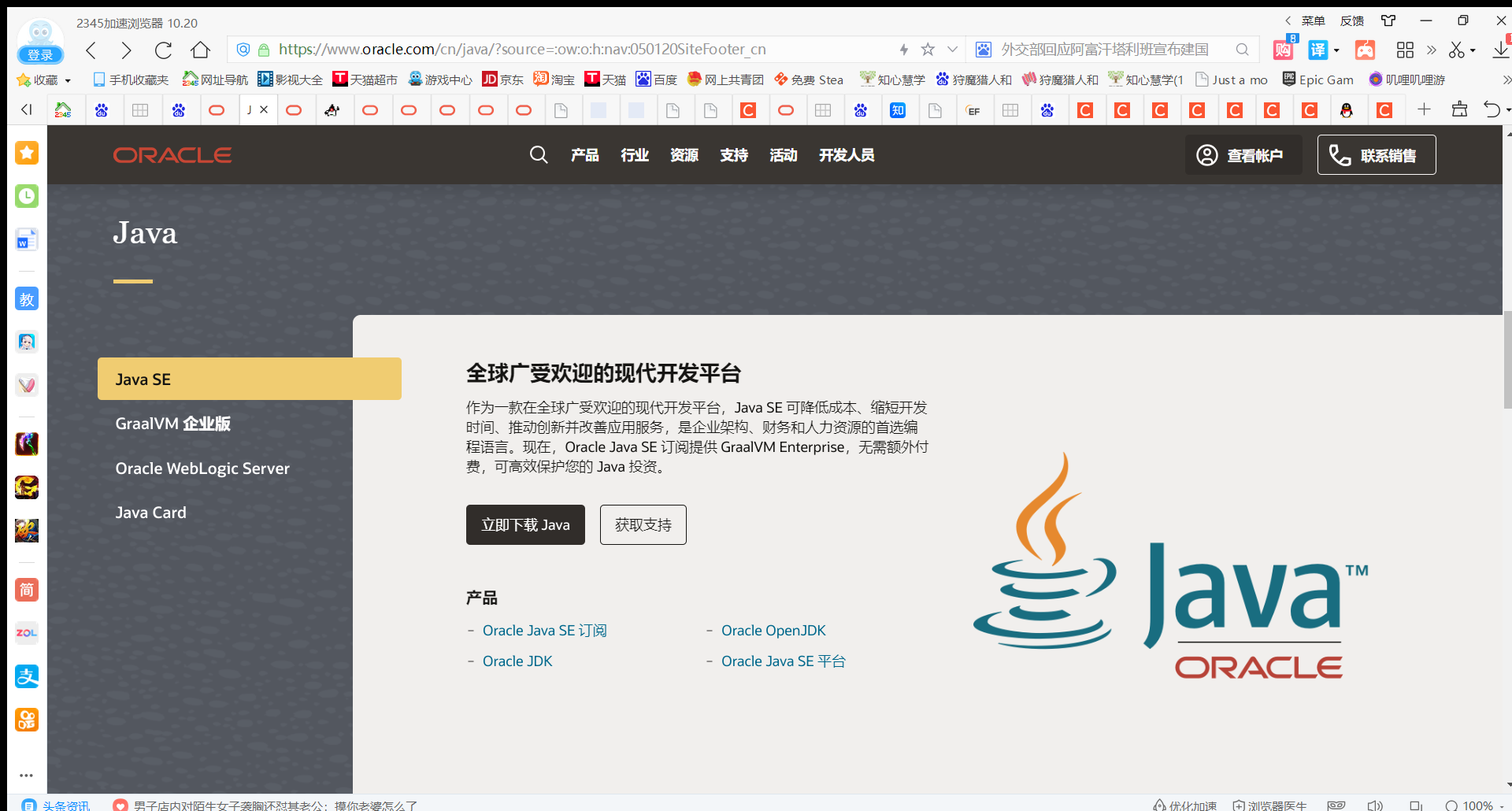The width and height of the screenshot is (1512, 811).
Task: Open the game controller extension icon
Action: point(1365,50)
